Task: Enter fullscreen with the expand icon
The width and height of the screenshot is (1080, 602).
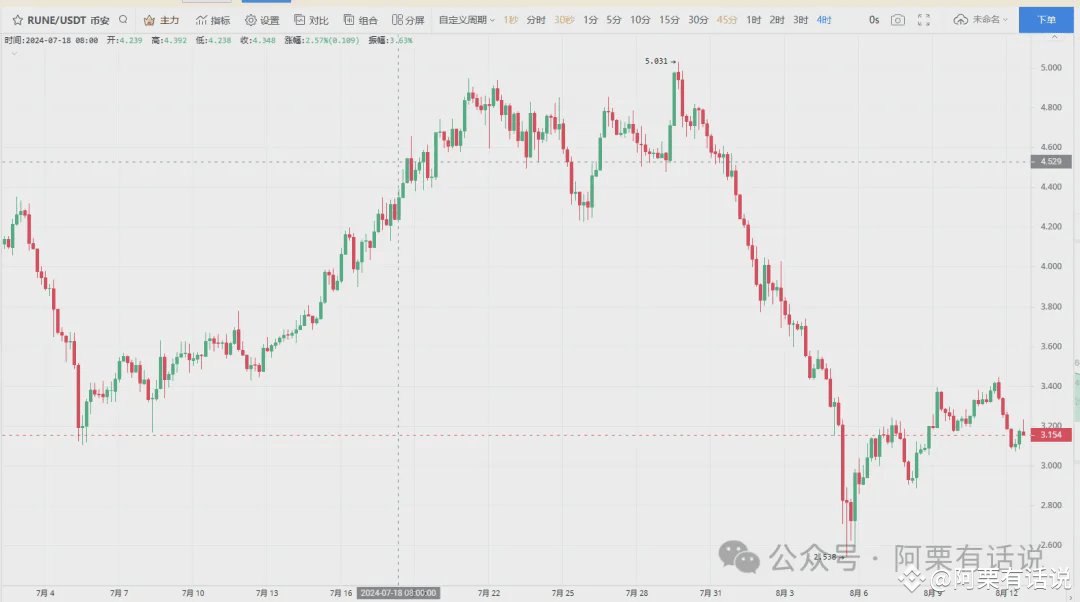Action: click(x=924, y=20)
